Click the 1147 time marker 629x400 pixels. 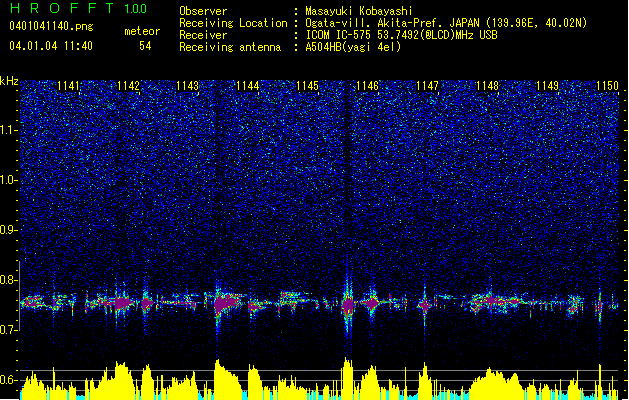tap(427, 86)
